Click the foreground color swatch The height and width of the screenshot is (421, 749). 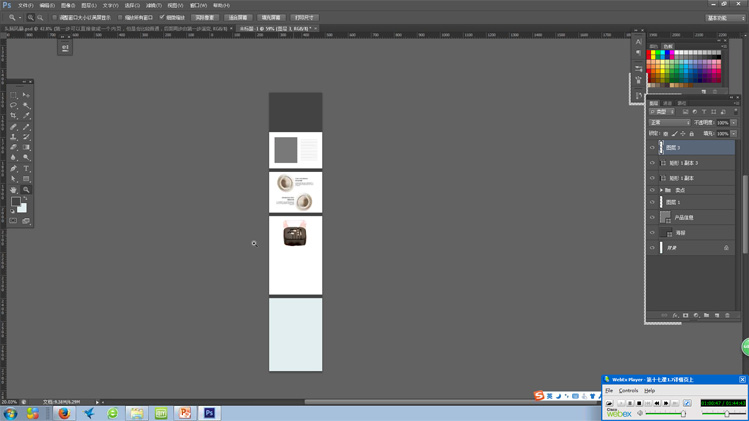[15, 202]
